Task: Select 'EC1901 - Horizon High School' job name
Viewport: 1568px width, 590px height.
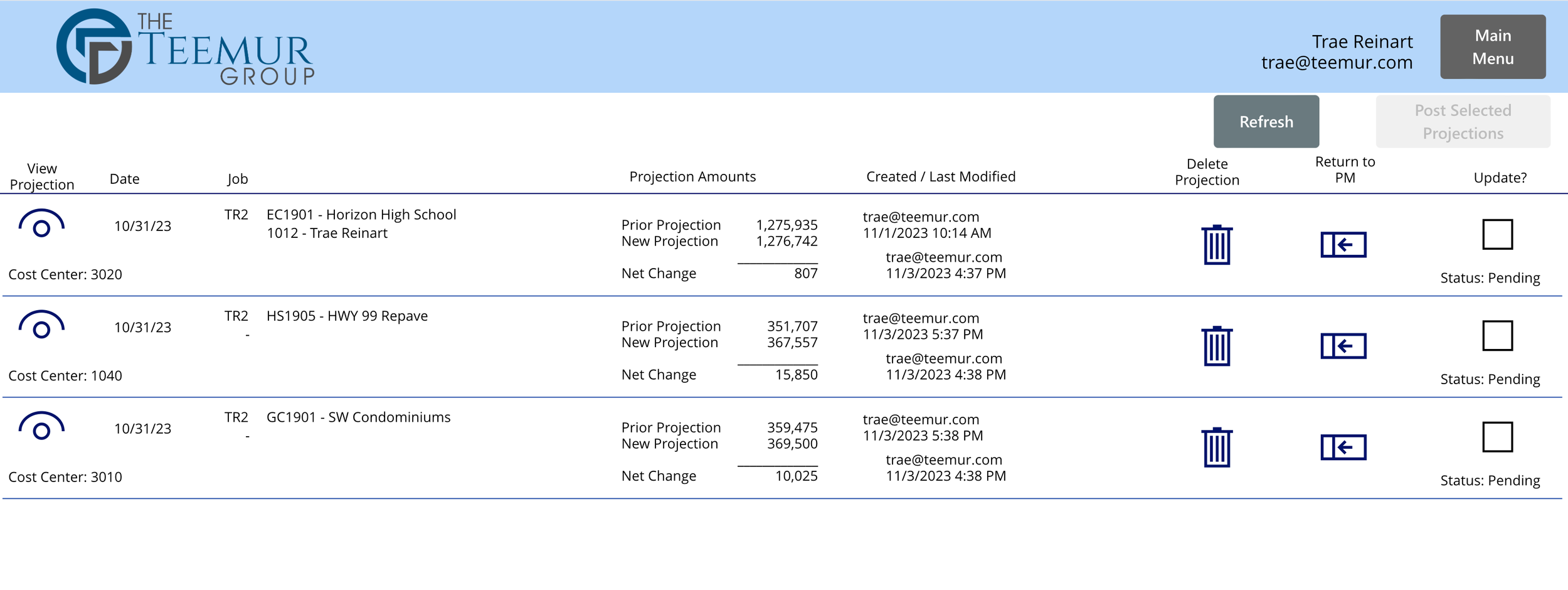Action: 361,215
